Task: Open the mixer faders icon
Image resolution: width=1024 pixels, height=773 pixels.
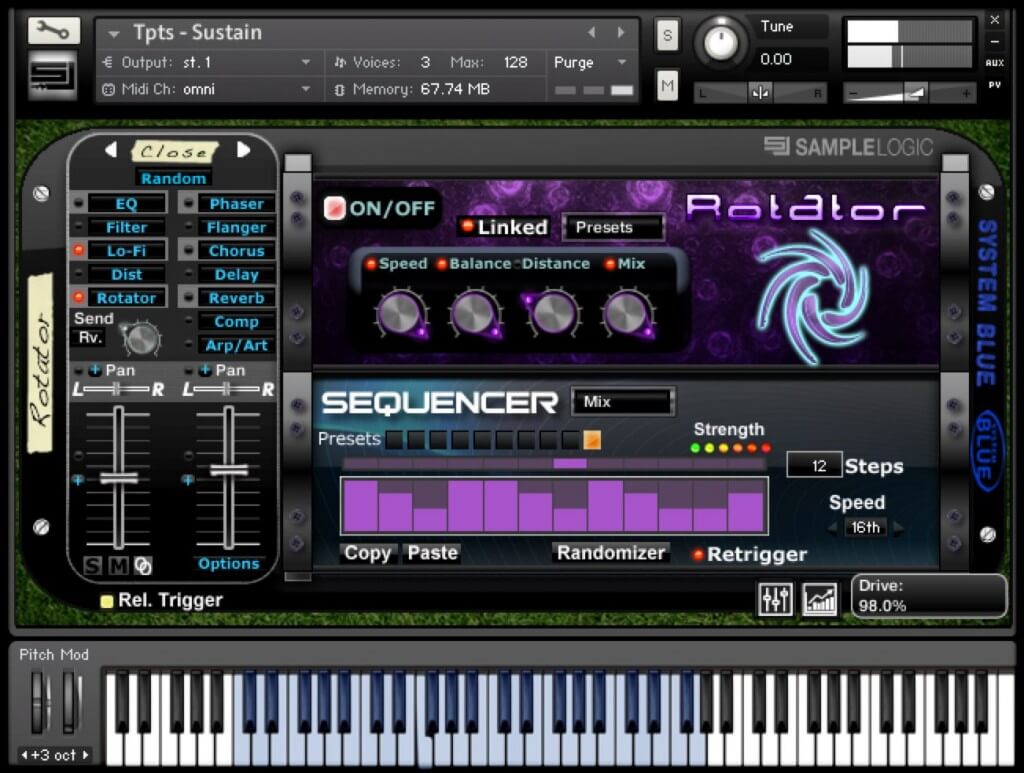Action: coord(775,599)
